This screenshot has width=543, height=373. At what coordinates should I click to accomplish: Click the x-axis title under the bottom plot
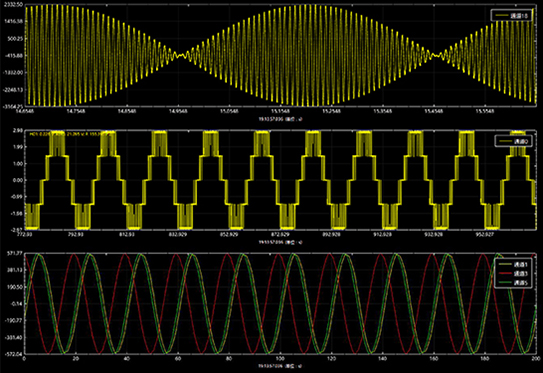(x=280, y=366)
